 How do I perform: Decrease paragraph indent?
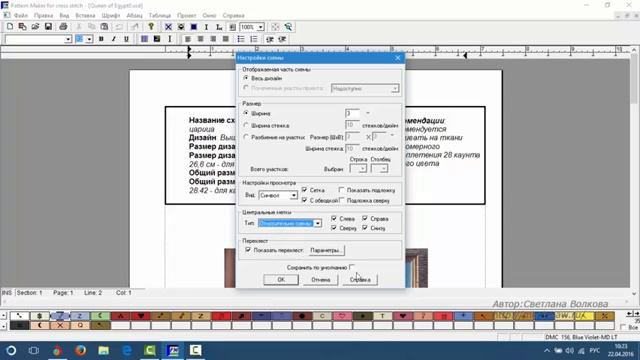[269, 39]
